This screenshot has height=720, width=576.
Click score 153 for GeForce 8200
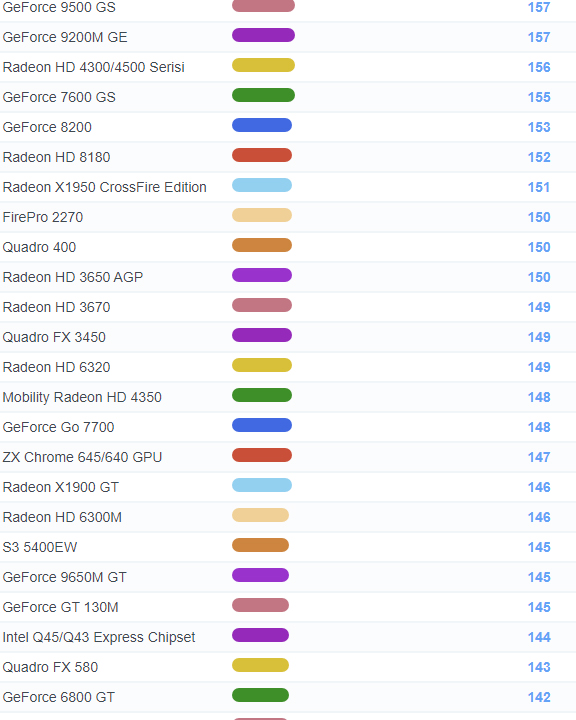[x=539, y=127]
